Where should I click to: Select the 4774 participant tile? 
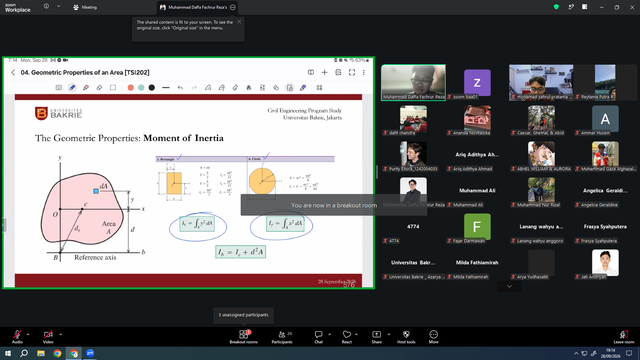(x=413, y=227)
